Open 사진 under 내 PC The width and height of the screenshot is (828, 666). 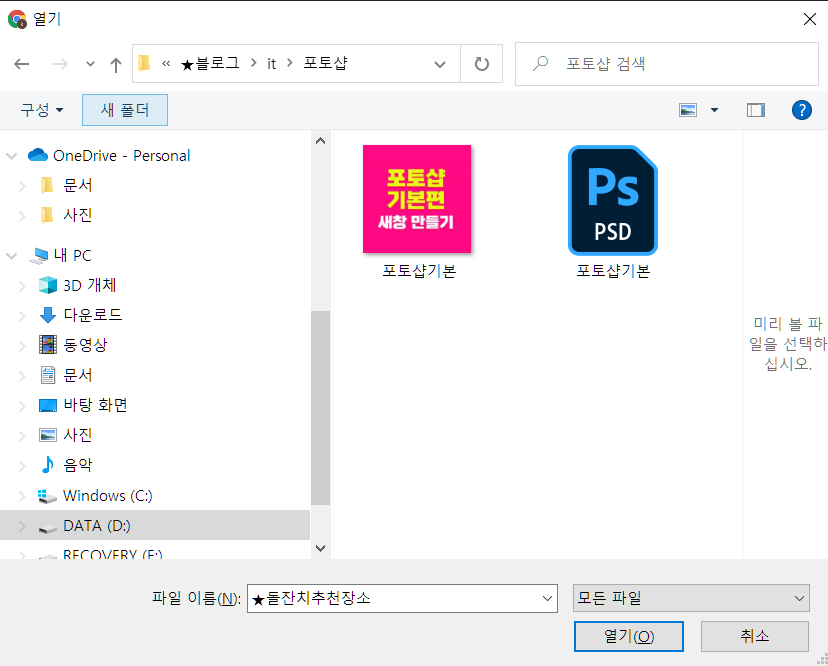[x=78, y=435]
